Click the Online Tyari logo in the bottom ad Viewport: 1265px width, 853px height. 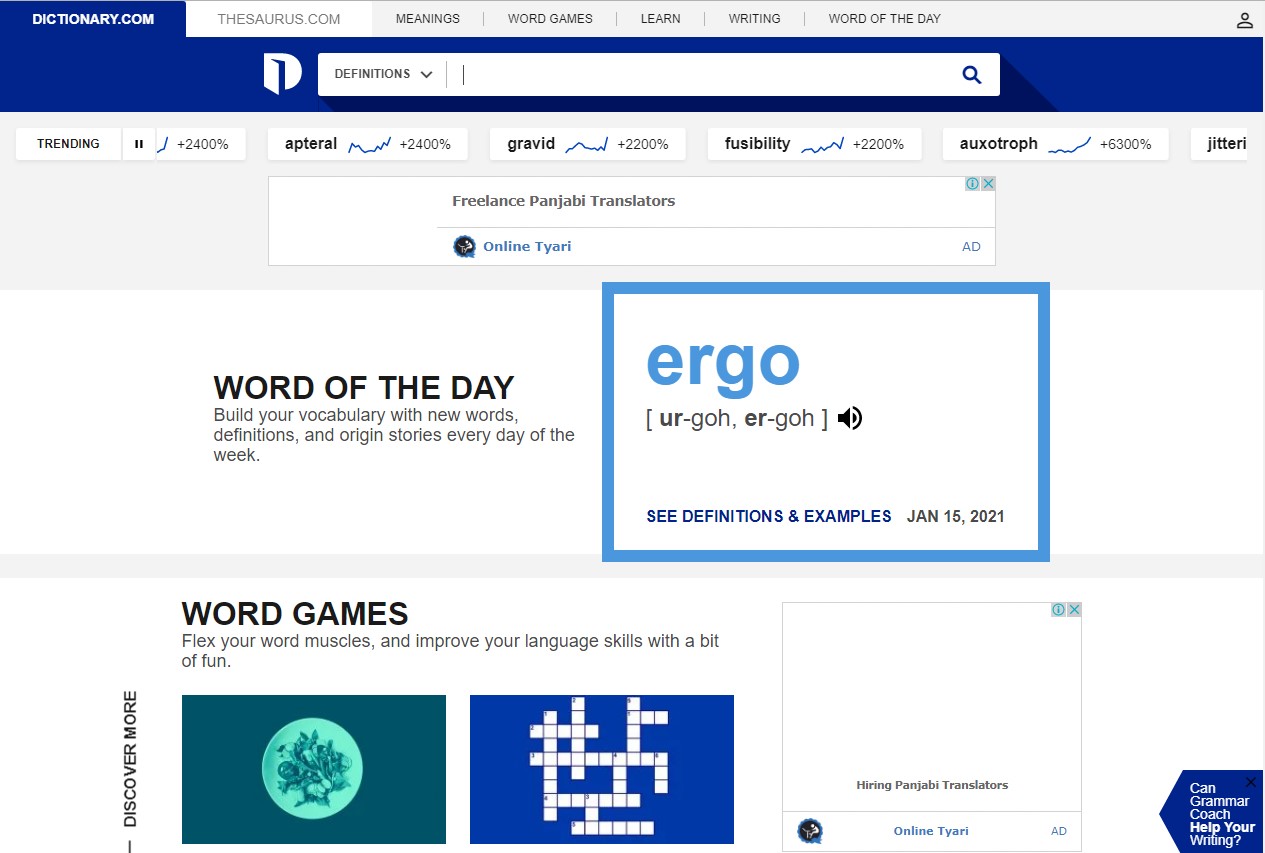pos(810,831)
